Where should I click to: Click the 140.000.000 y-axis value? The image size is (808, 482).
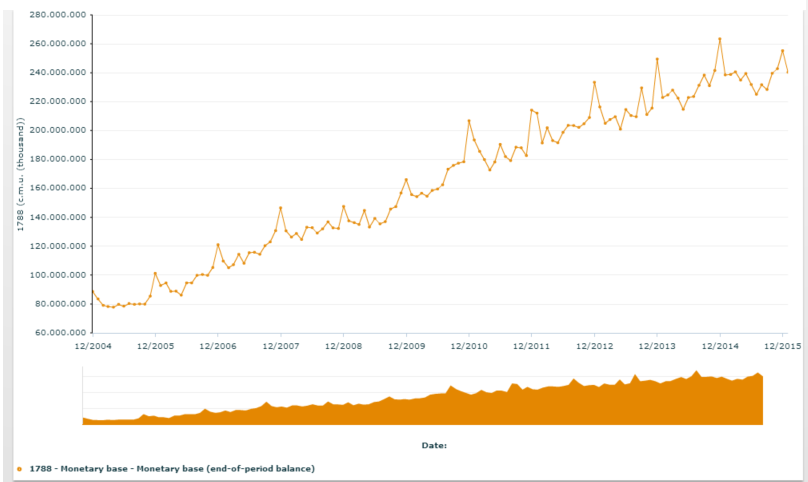click(x=58, y=218)
